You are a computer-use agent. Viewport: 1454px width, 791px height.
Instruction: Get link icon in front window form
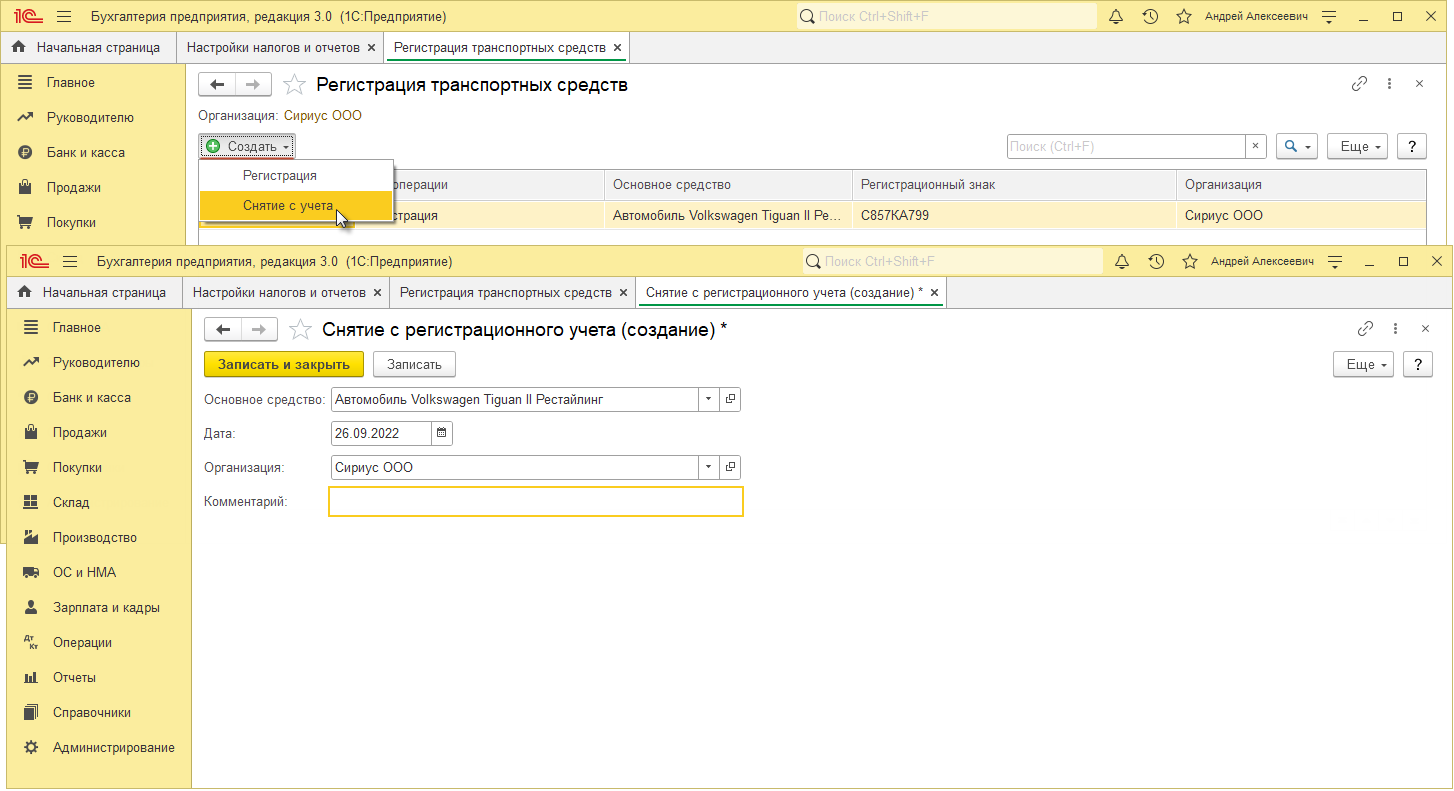pos(1365,328)
